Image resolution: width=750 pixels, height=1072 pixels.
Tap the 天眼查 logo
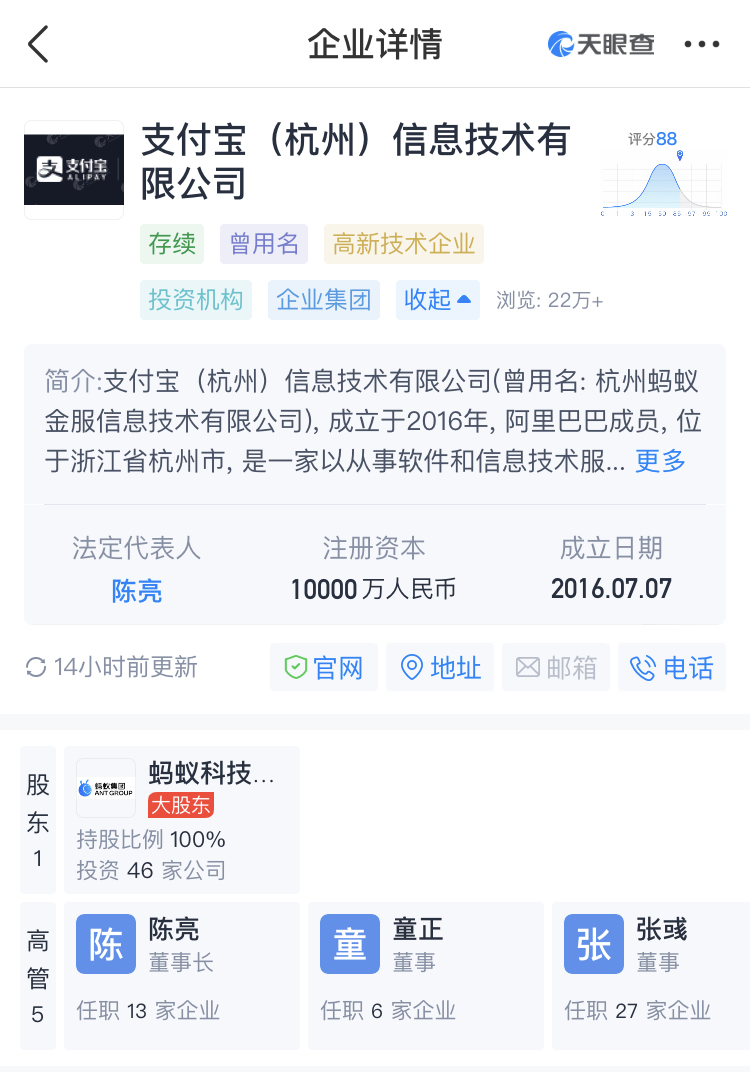(x=600, y=44)
